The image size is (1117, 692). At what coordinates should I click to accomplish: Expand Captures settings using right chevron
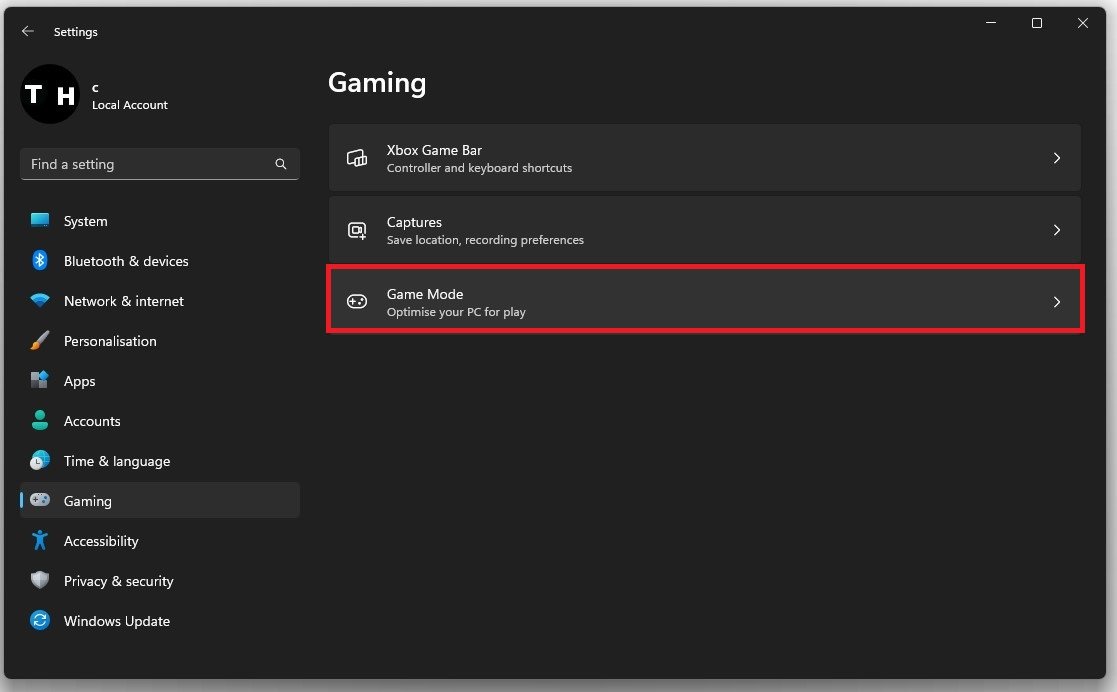tap(1057, 230)
